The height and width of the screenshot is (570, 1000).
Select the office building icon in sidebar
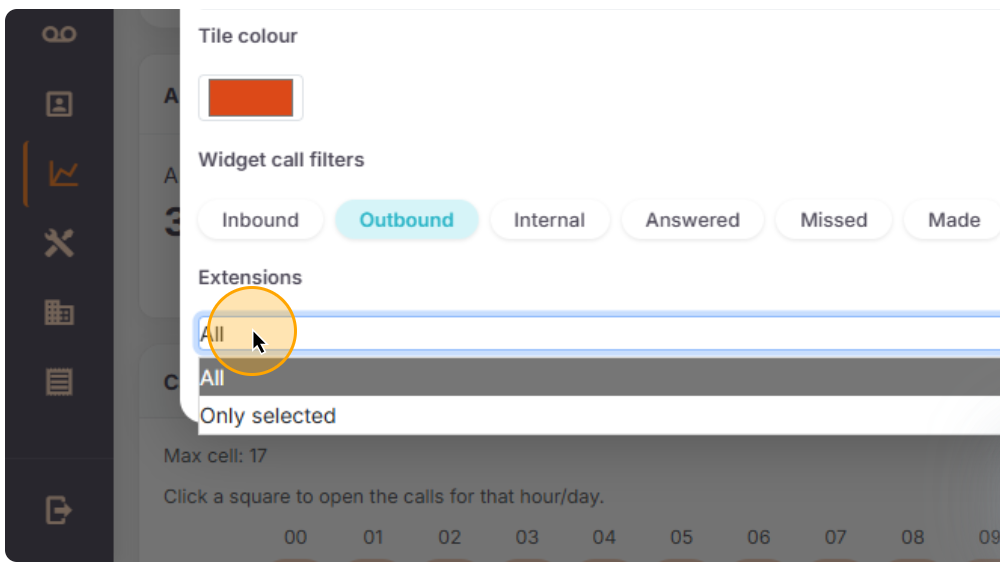tap(59, 312)
